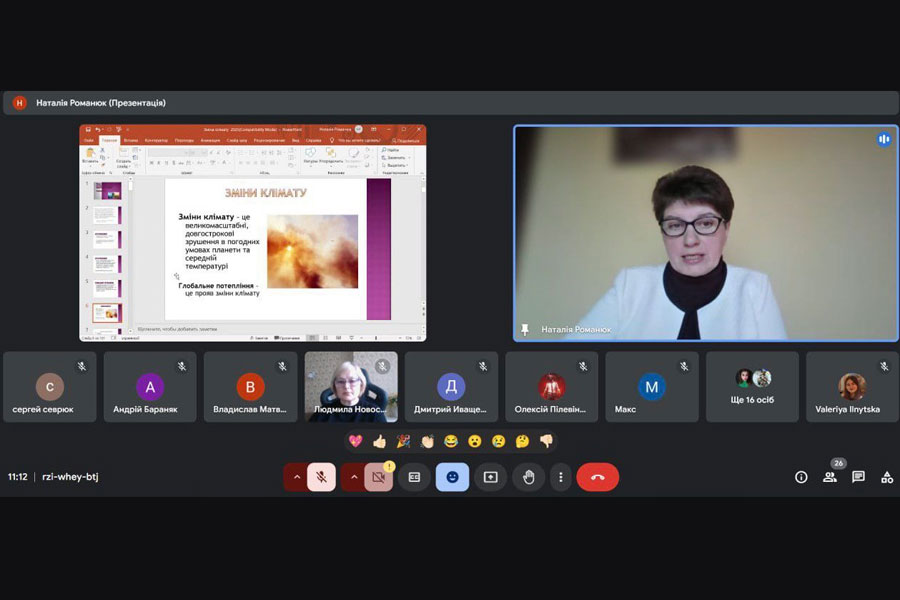Viewport: 900px width, 600px height.
Task: Select slide 1 thumbnail in PowerPoint panel
Action: pyautogui.click(x=107, y=191)
